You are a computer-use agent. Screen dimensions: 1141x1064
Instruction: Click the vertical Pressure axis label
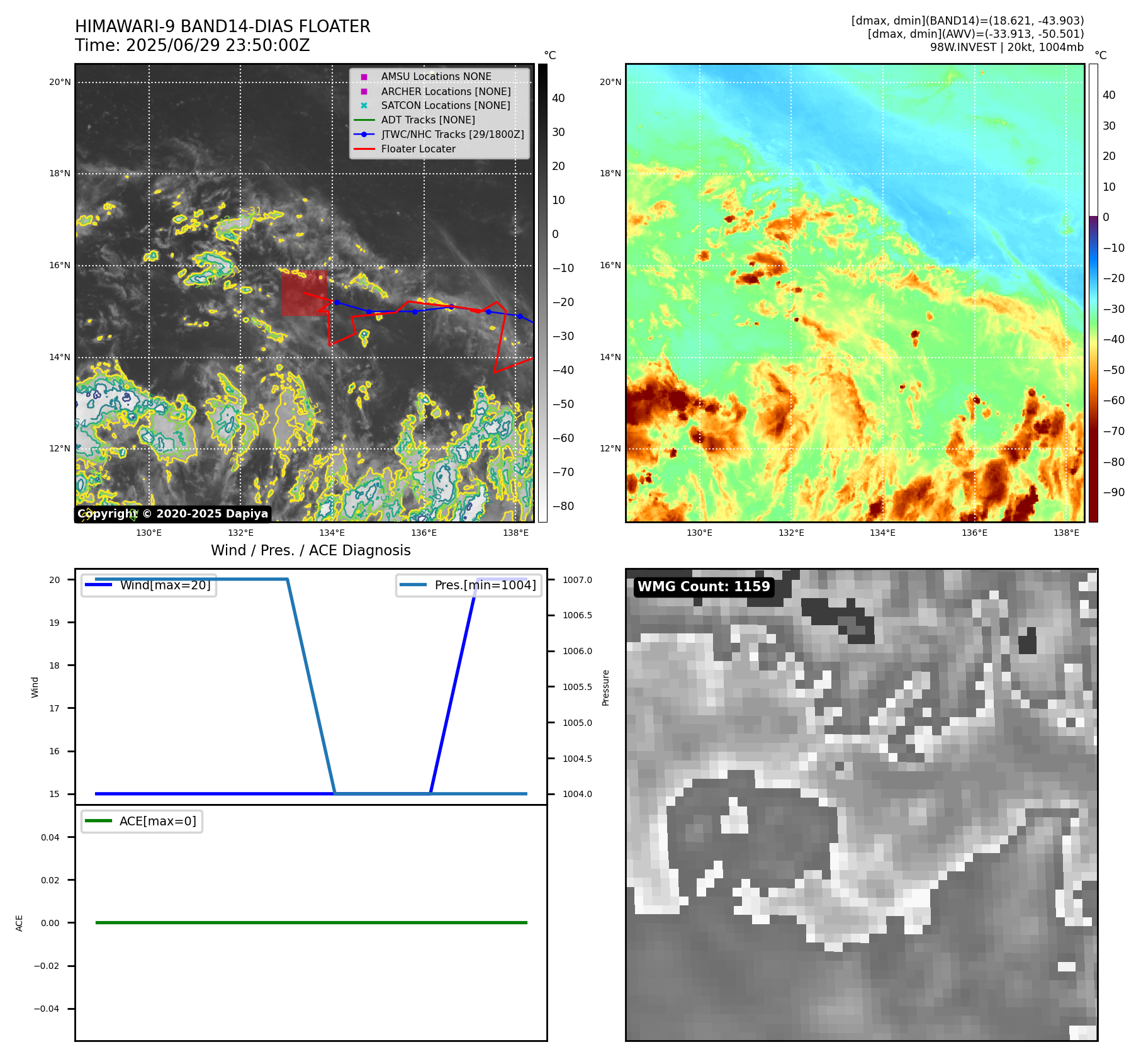click(605, 688)
